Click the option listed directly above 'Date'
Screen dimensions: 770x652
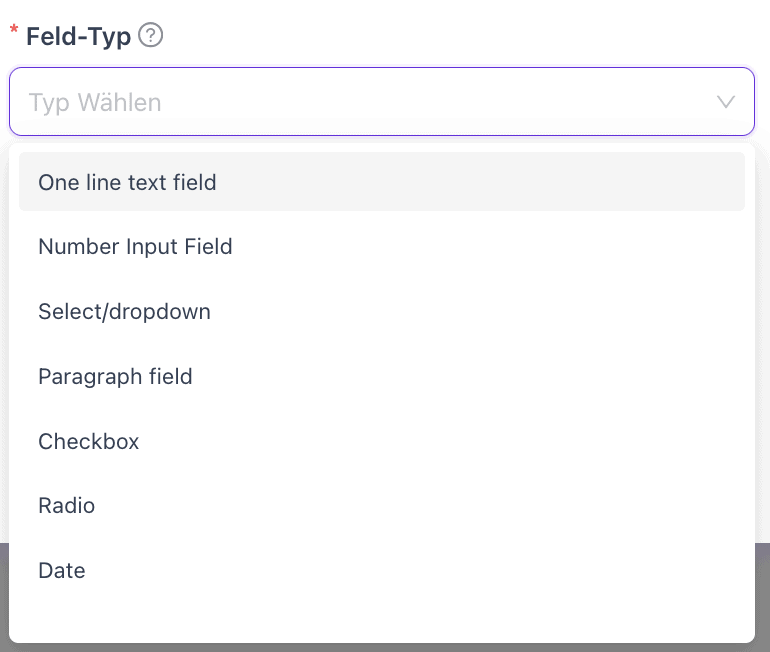point(66,505)
